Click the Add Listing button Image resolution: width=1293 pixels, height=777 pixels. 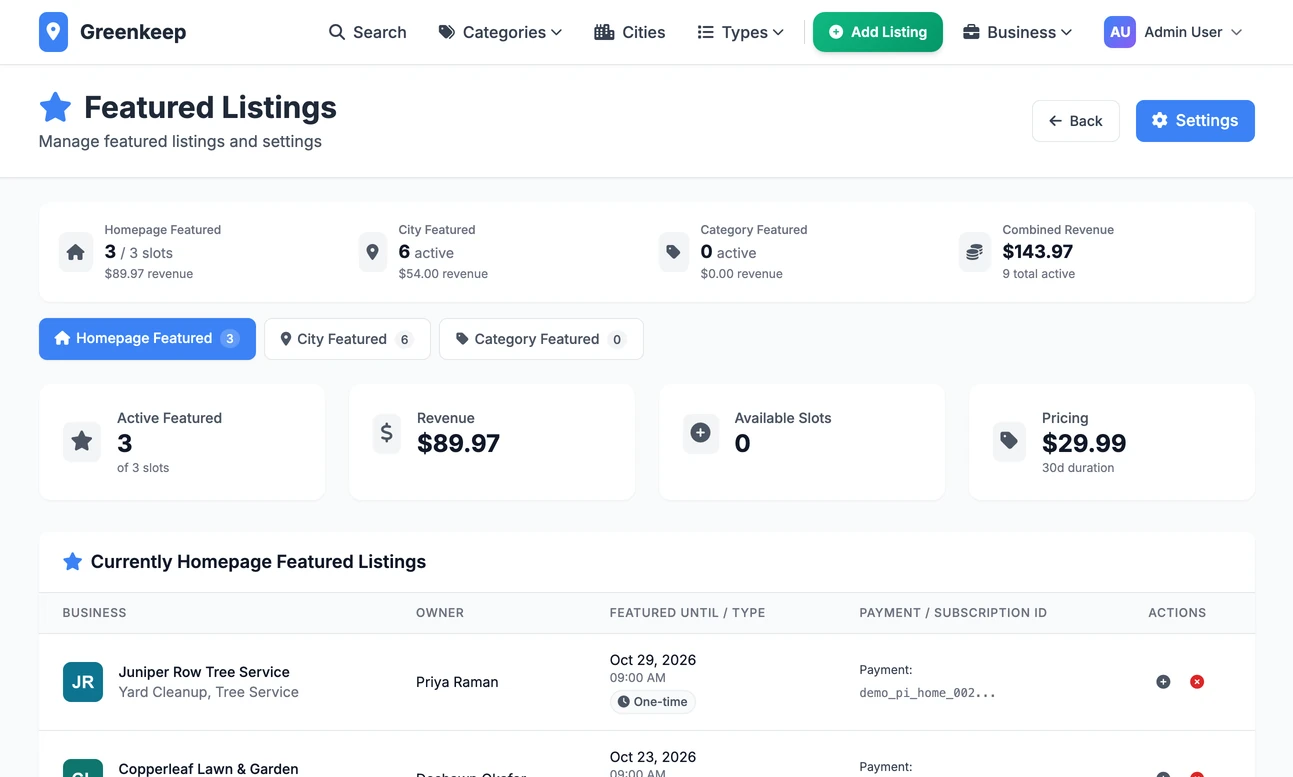click(x=878, y=32)
